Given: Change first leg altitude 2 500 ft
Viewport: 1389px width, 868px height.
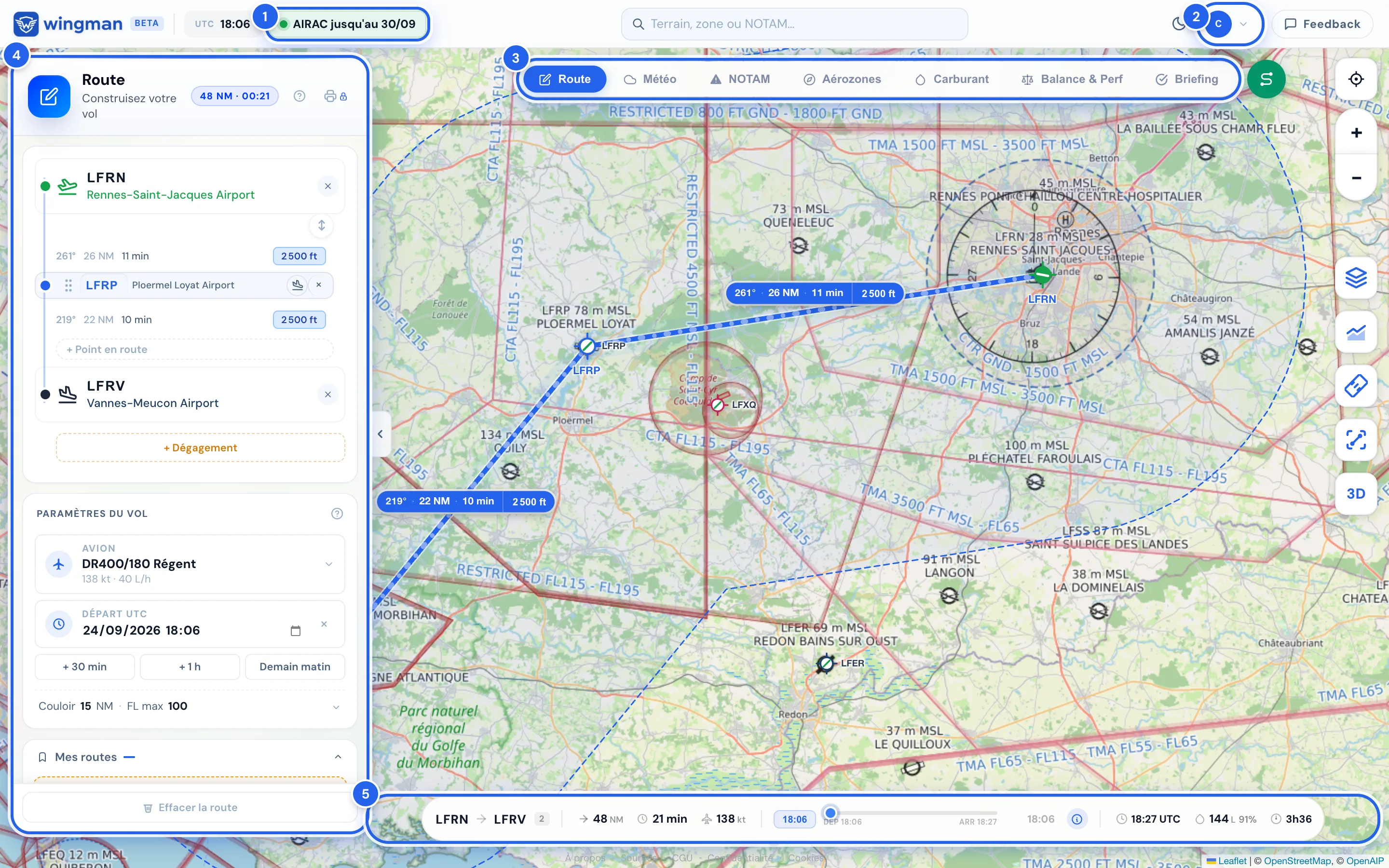Looking at the screenshot, I should pyautogui.click(x=299, y=256).
